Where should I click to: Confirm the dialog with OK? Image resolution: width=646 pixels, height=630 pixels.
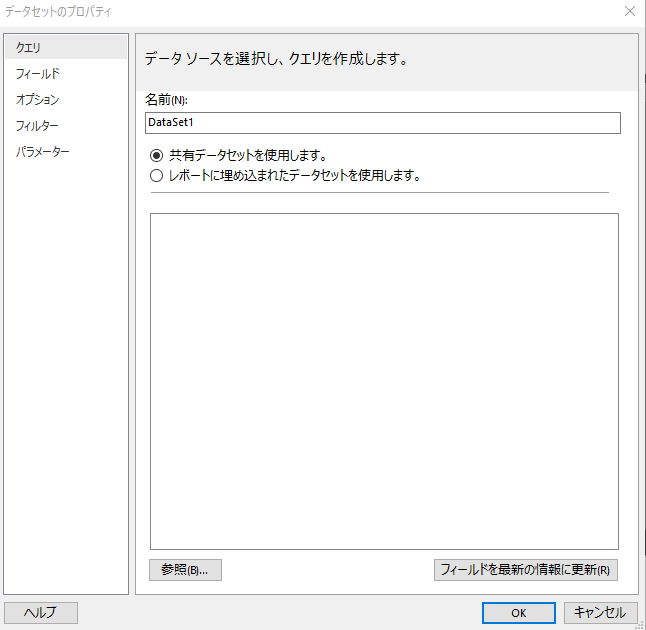pos(518,612)
